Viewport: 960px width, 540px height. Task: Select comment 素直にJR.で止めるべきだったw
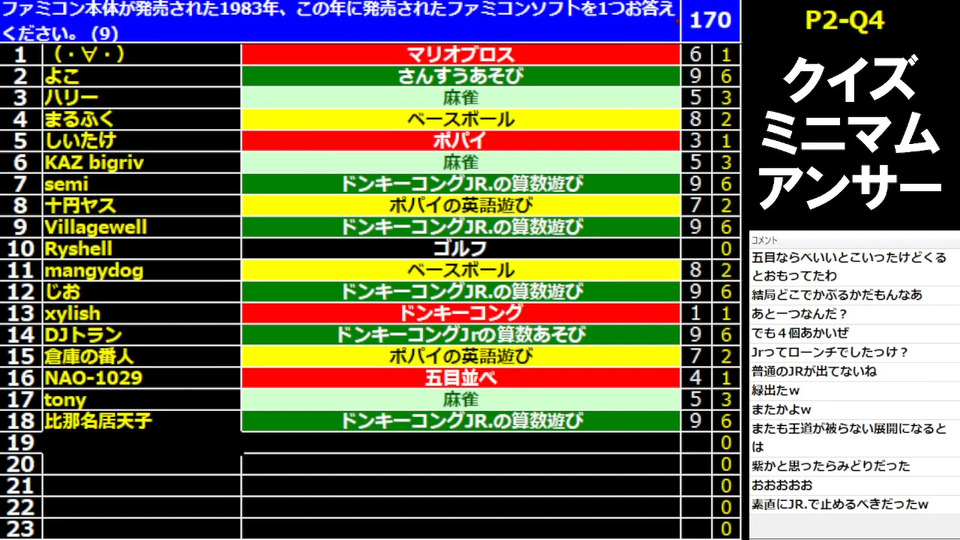(840, 504)
